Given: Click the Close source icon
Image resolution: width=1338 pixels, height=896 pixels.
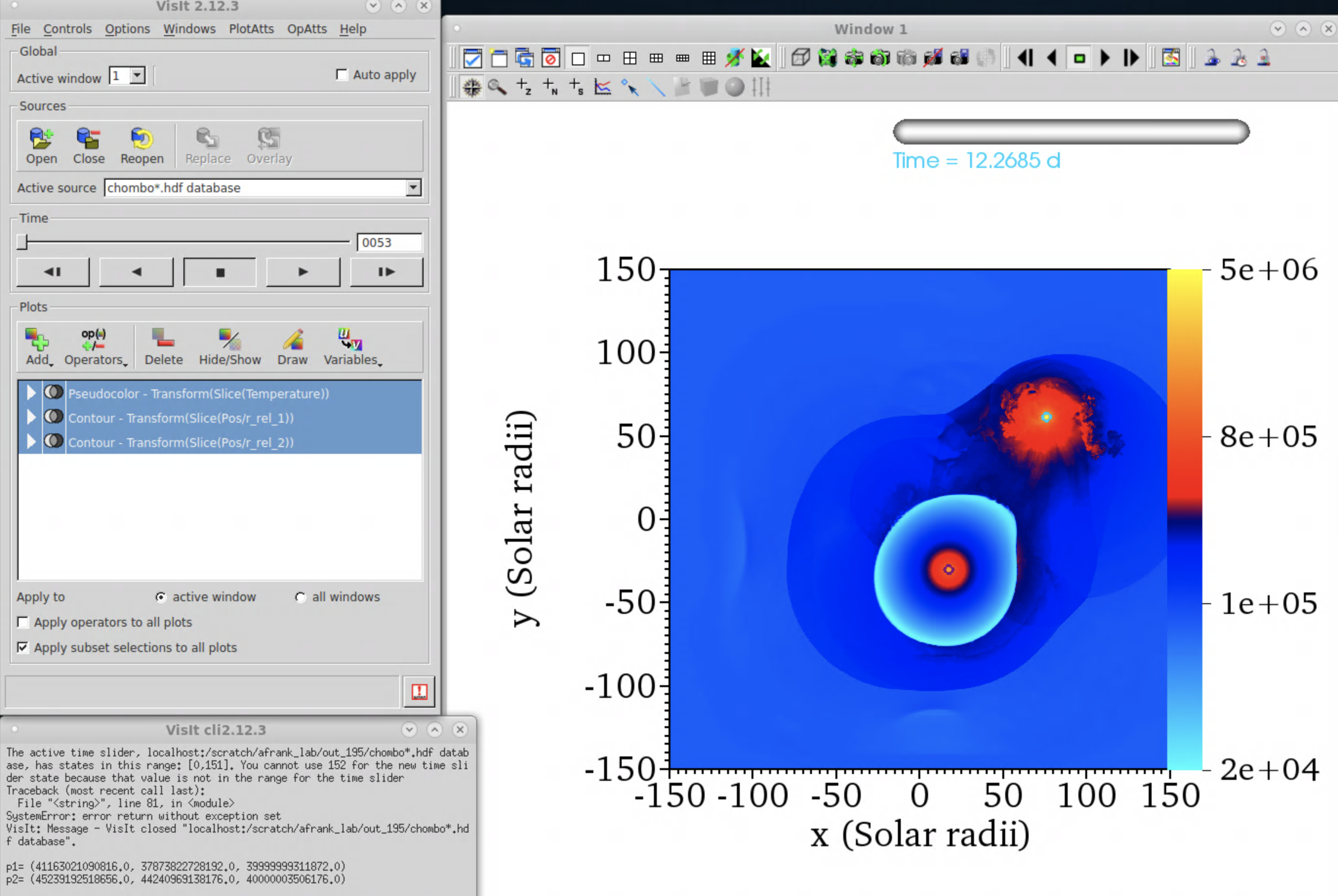Looking at the screenshot, I should 88,138.
